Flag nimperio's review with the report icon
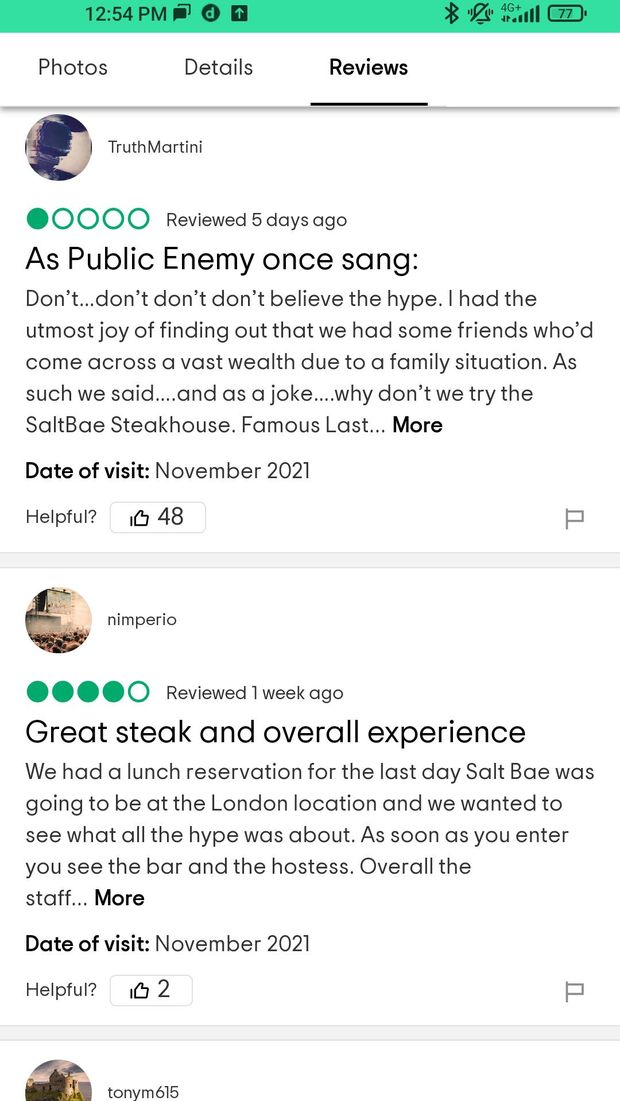This screenshot has width=620, height=1101. pos(574,991)
